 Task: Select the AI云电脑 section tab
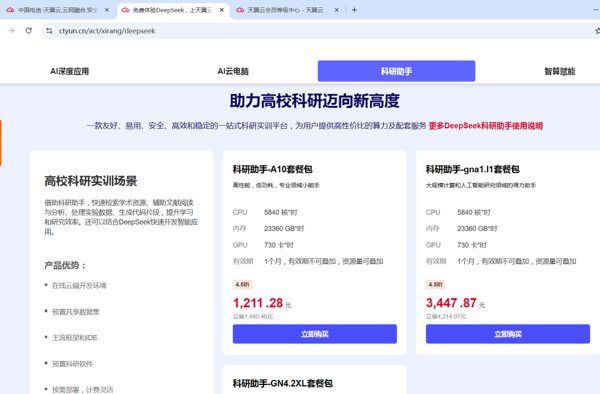tap(233, 71)
